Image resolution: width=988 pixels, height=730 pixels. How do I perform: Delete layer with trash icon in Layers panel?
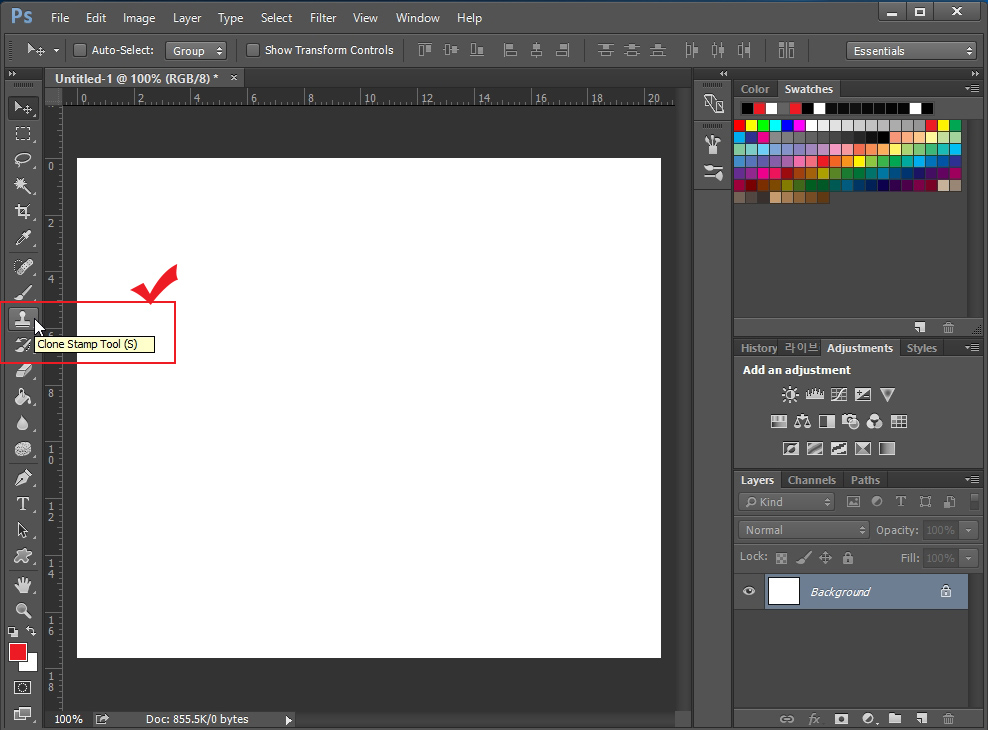click(948, 719)
